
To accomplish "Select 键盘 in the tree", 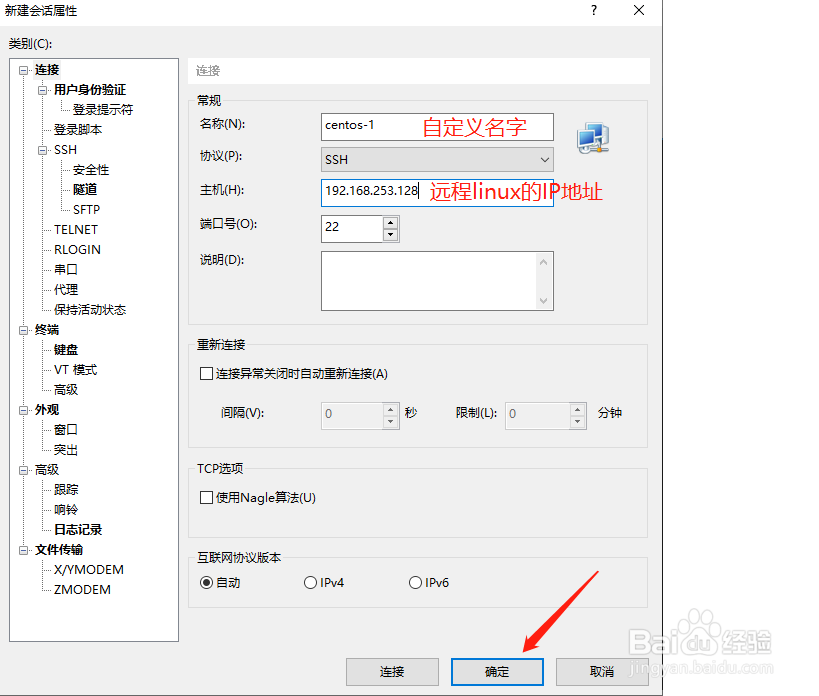I will pos(66,349).
